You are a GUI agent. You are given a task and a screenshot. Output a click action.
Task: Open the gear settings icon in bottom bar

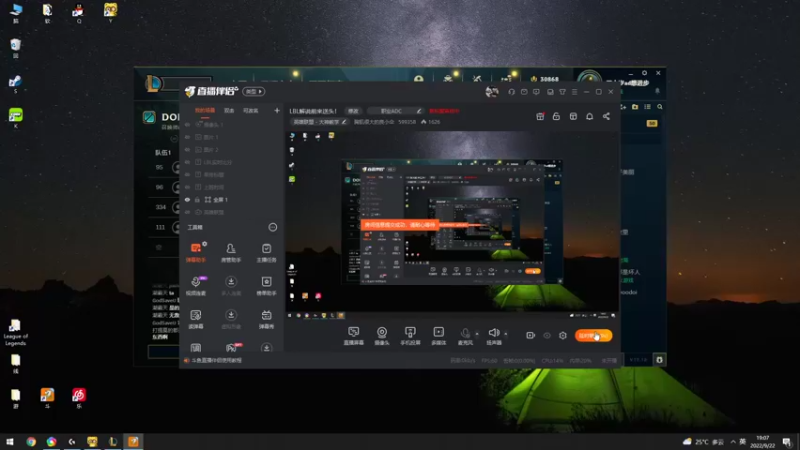point(563,335)
